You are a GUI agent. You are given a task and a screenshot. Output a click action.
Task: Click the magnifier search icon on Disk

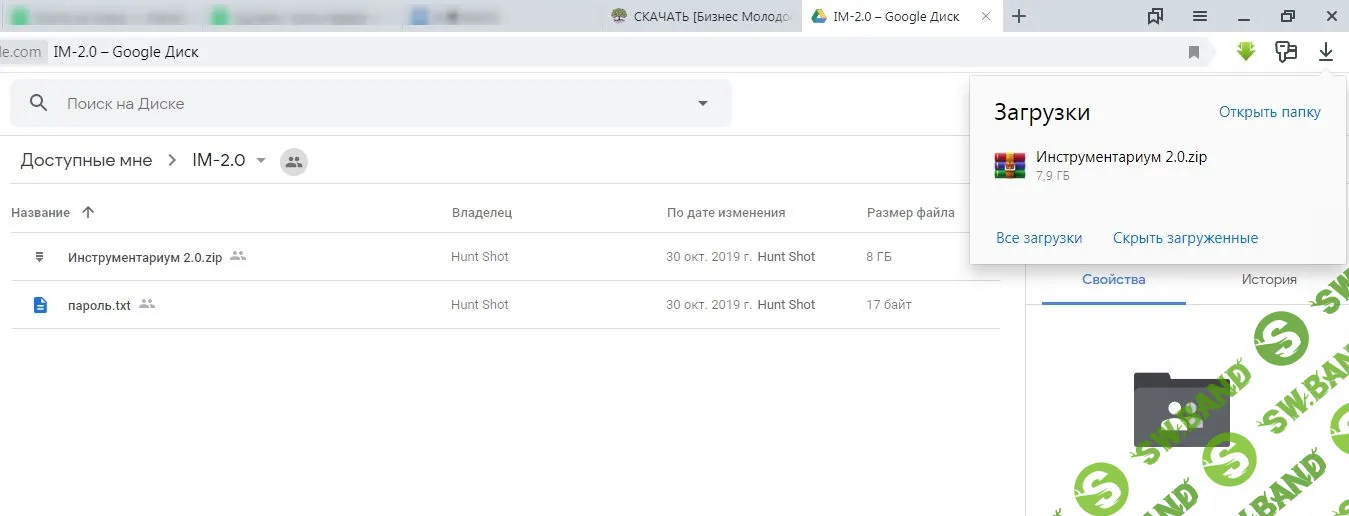click(x=39, y=103)
